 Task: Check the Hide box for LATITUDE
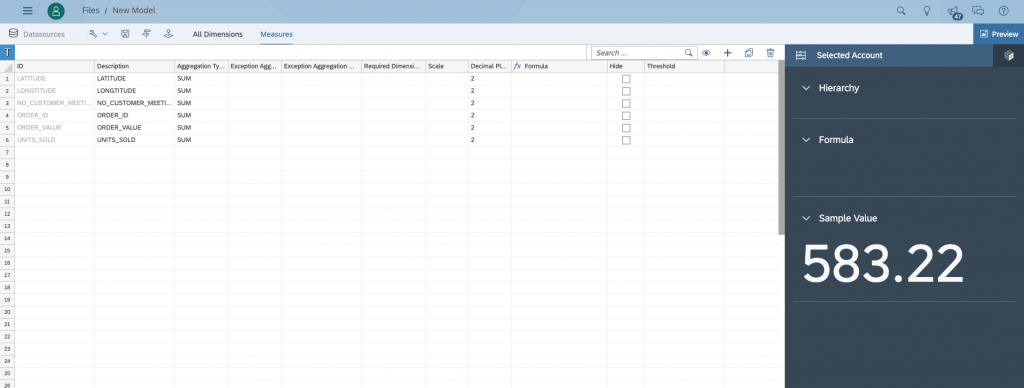(626, 78)
